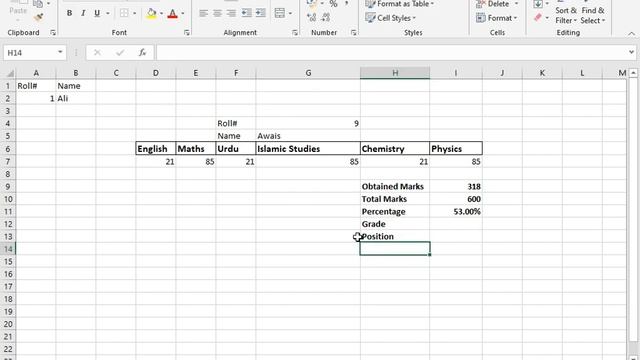Select the Position label cell

[x=395, y=237]
